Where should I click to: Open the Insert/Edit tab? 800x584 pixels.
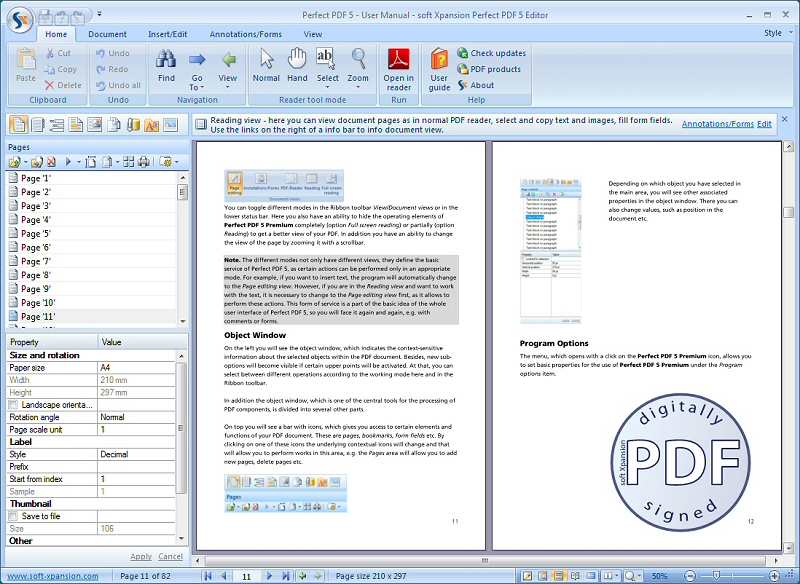pyautogui.click(x=168, y=34)
